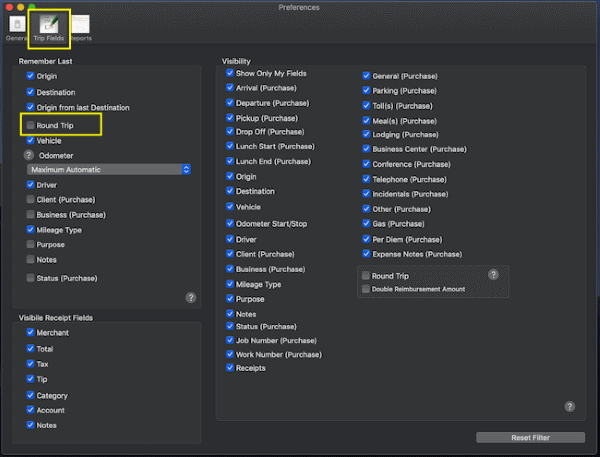
Task: Click help icon at bottom-right of Visibility panel
Action: 569,407
